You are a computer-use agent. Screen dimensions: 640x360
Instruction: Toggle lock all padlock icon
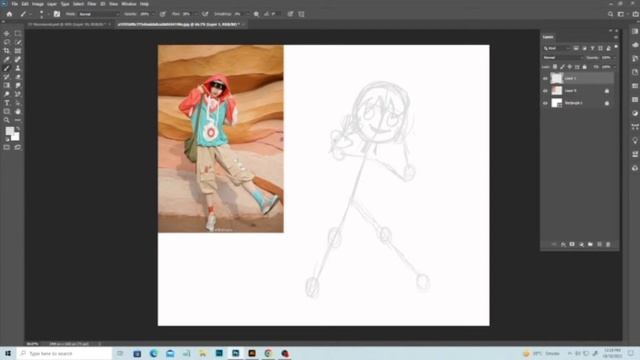click(584, 67)
